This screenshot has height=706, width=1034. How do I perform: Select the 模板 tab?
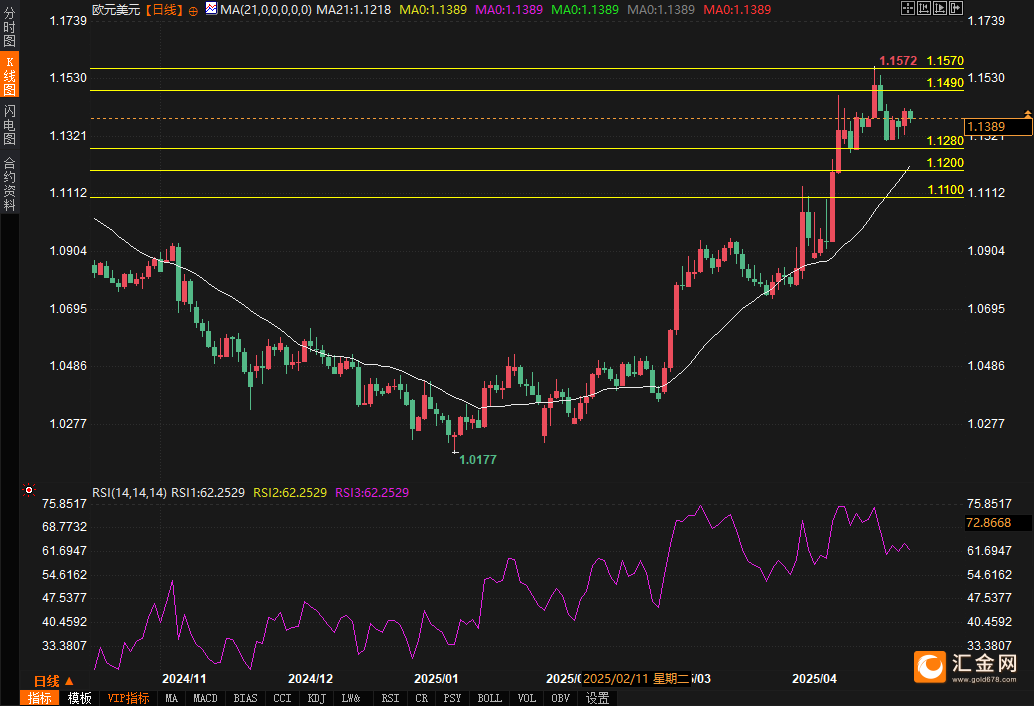[x=79, y=698]
